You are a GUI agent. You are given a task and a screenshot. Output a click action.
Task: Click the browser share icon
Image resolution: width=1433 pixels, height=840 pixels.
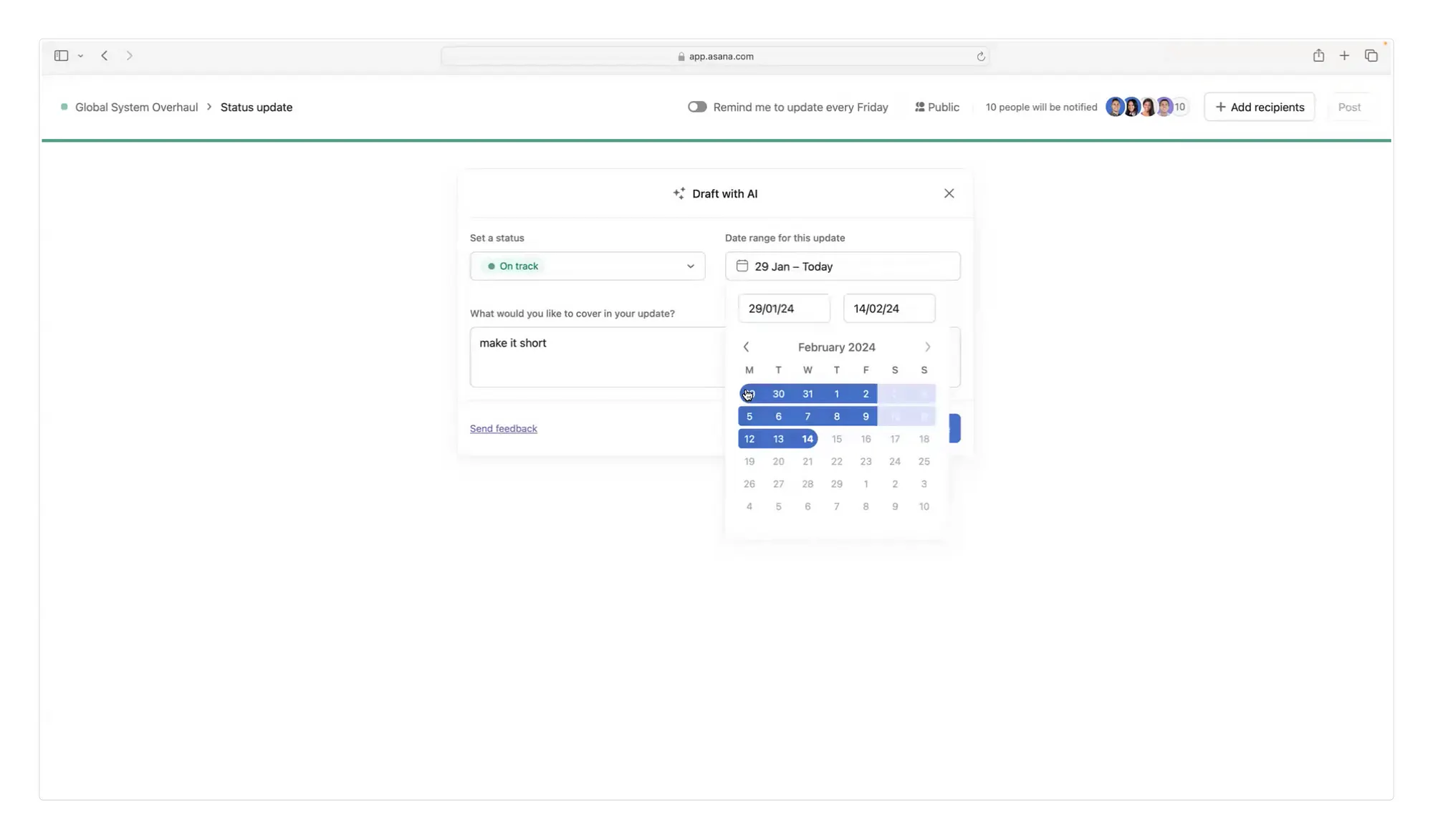coord(1318,56)
